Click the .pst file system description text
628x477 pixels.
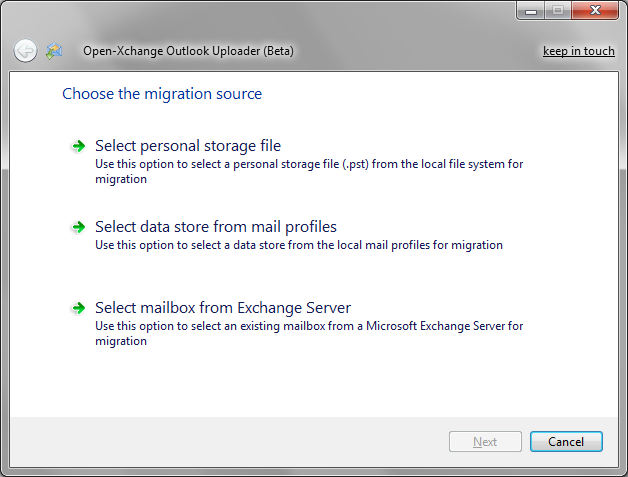[309, 171]
